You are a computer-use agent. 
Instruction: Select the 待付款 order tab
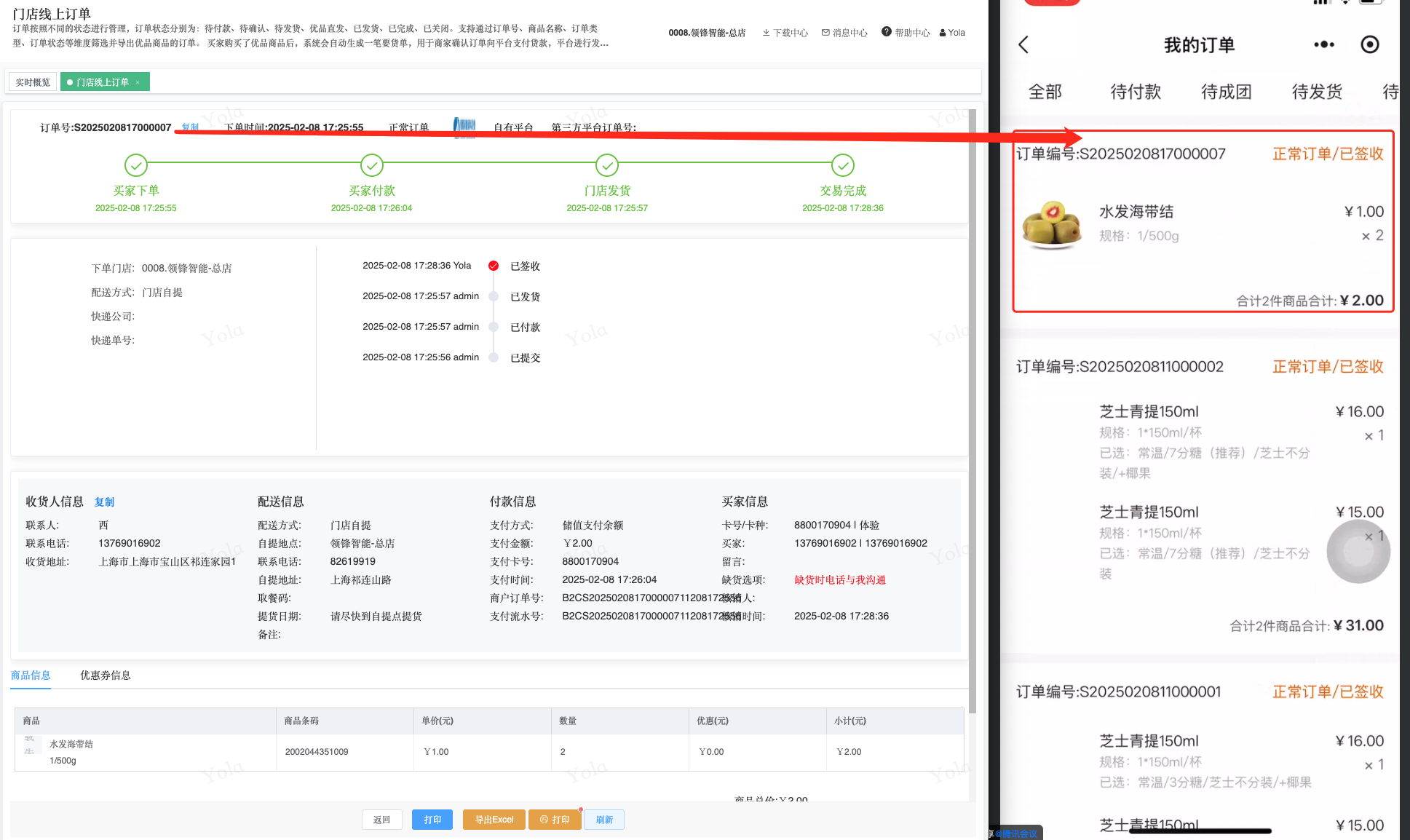pyautogui.click(x=1135, y=92)
